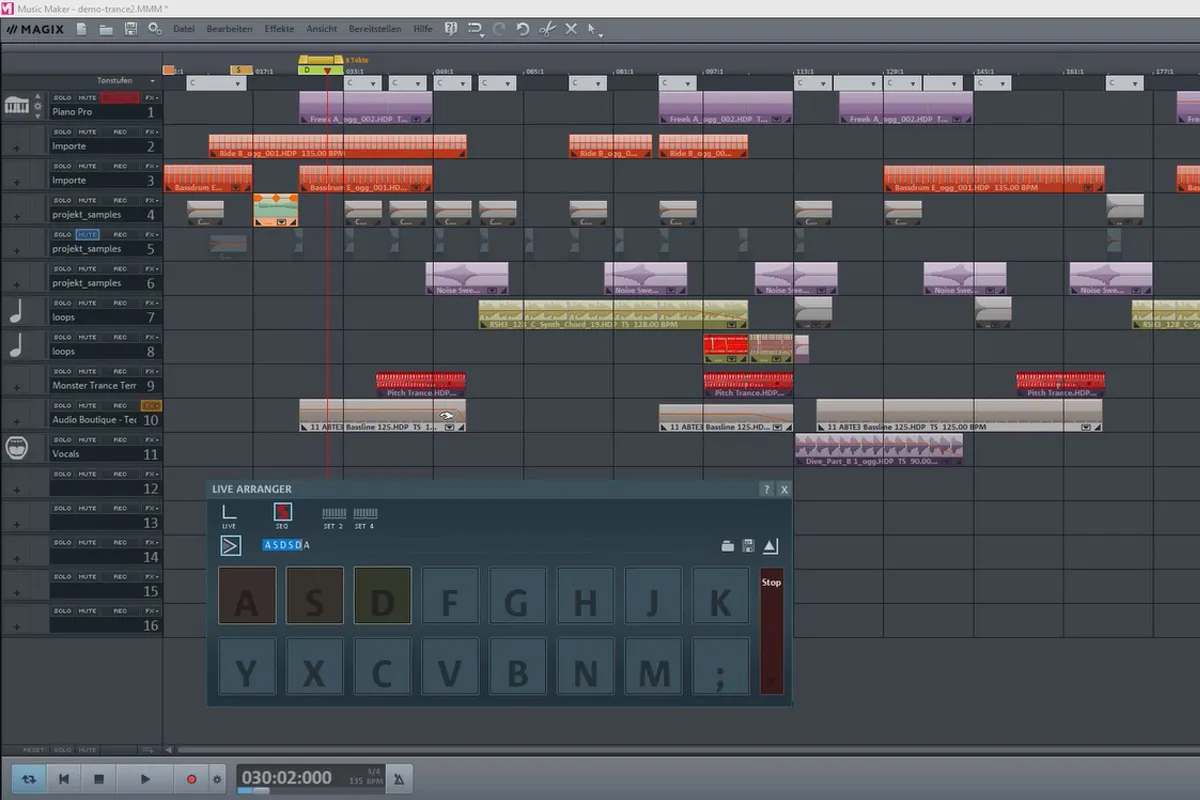1200x800 pixels.
Task: Click the 030:02:000 time display
Action: pyautogui.click(x=286, y=777)
